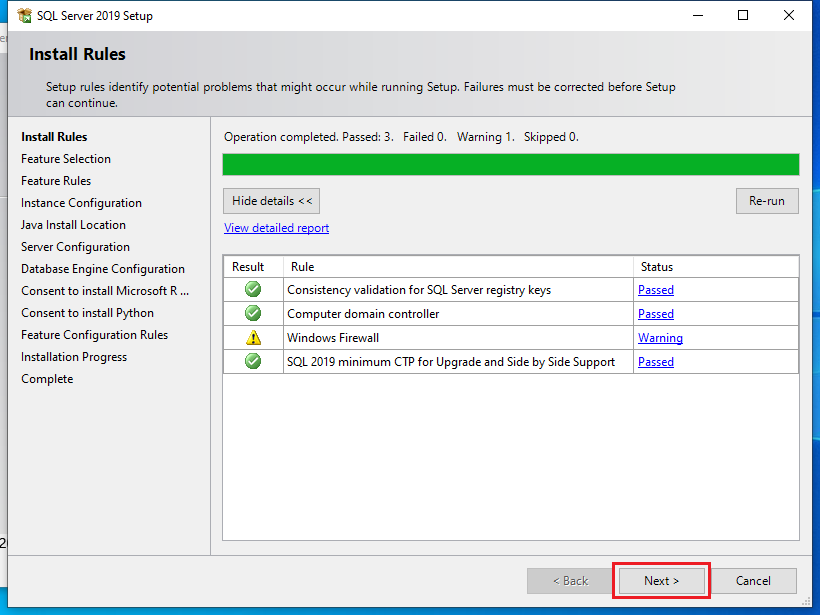Screen dimensions: 820x615
Task: Click the Back button
Action: pyautogui.click(x=569, y=581)
